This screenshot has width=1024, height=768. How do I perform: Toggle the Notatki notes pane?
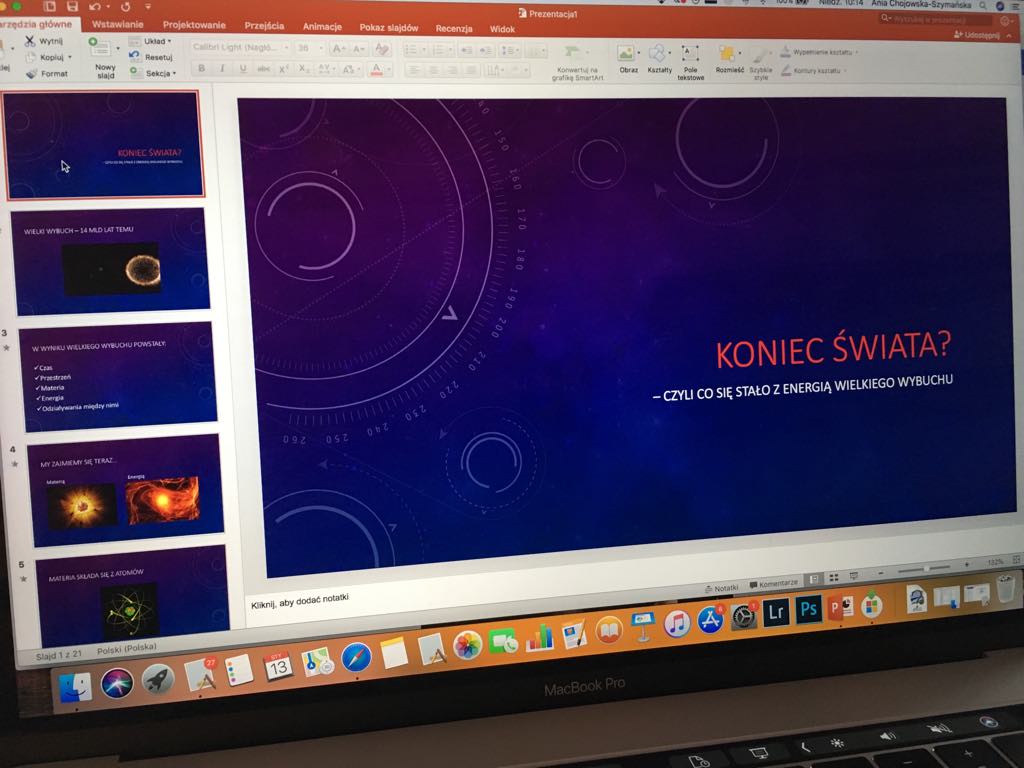(x=722, y=587)
